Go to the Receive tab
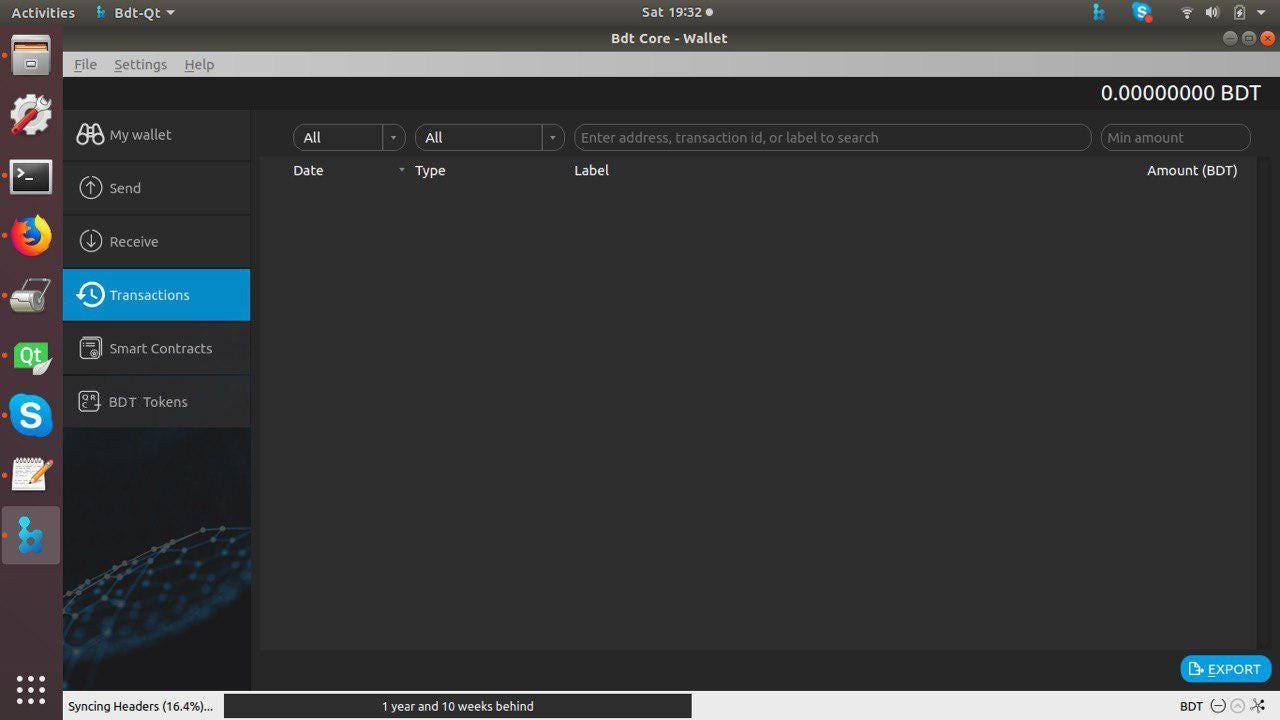 [156, 241]
